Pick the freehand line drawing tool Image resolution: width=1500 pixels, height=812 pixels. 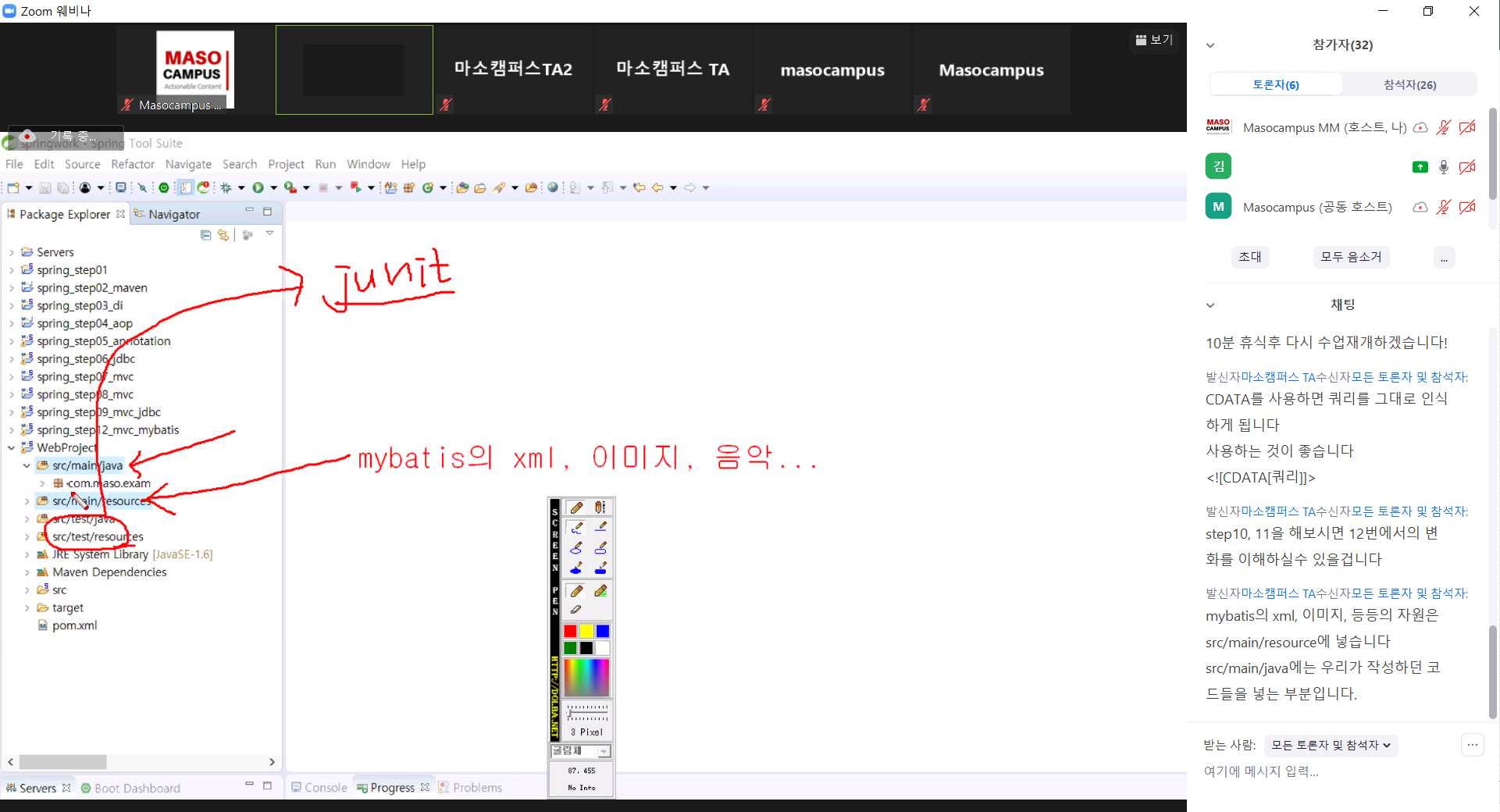(x=576, y=528)
